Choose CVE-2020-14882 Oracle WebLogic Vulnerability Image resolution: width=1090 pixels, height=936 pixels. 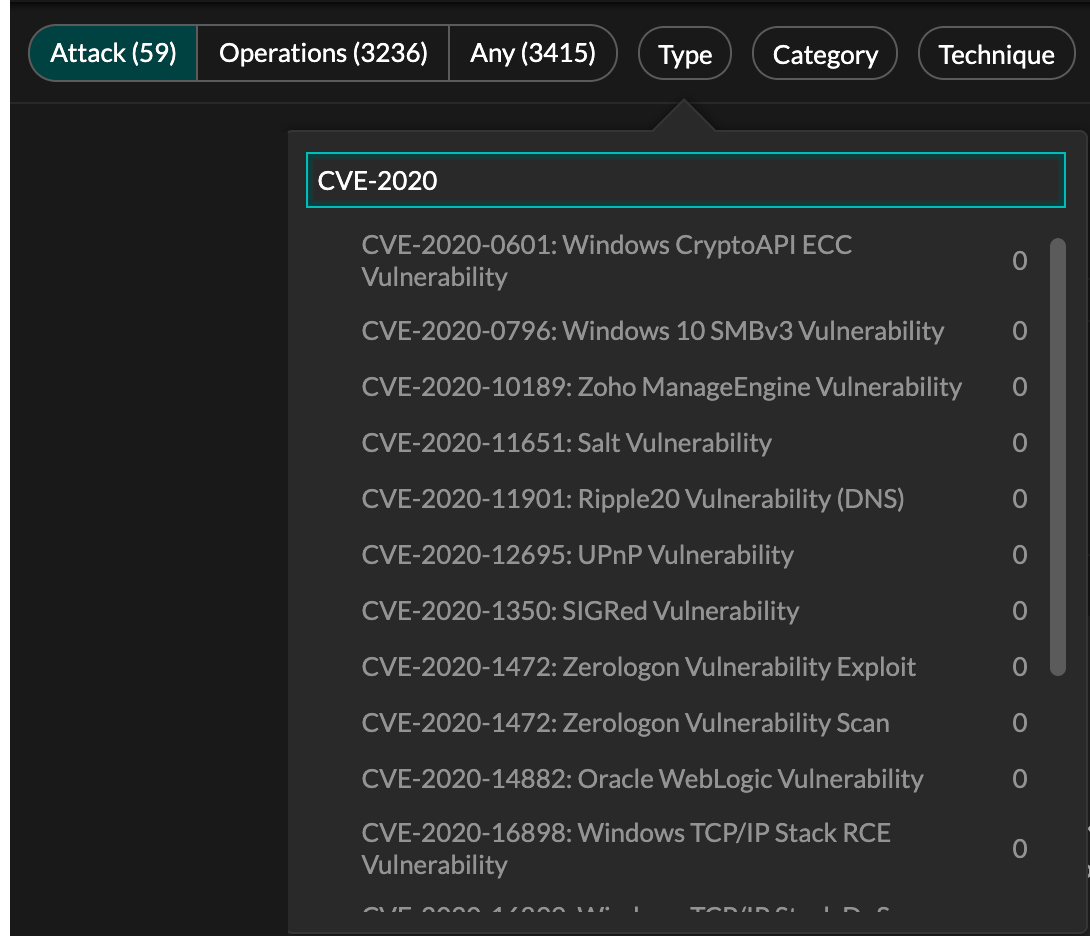[694, 779]
